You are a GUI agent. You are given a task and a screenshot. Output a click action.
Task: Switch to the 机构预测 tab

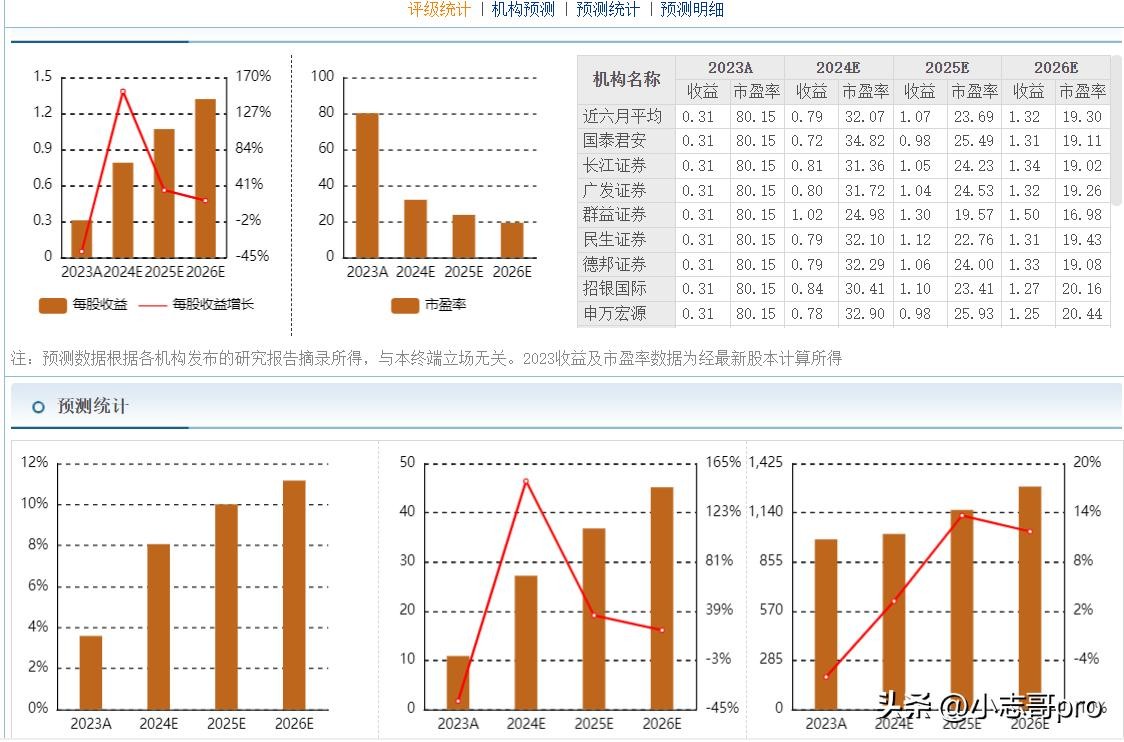tap(522, 9)
